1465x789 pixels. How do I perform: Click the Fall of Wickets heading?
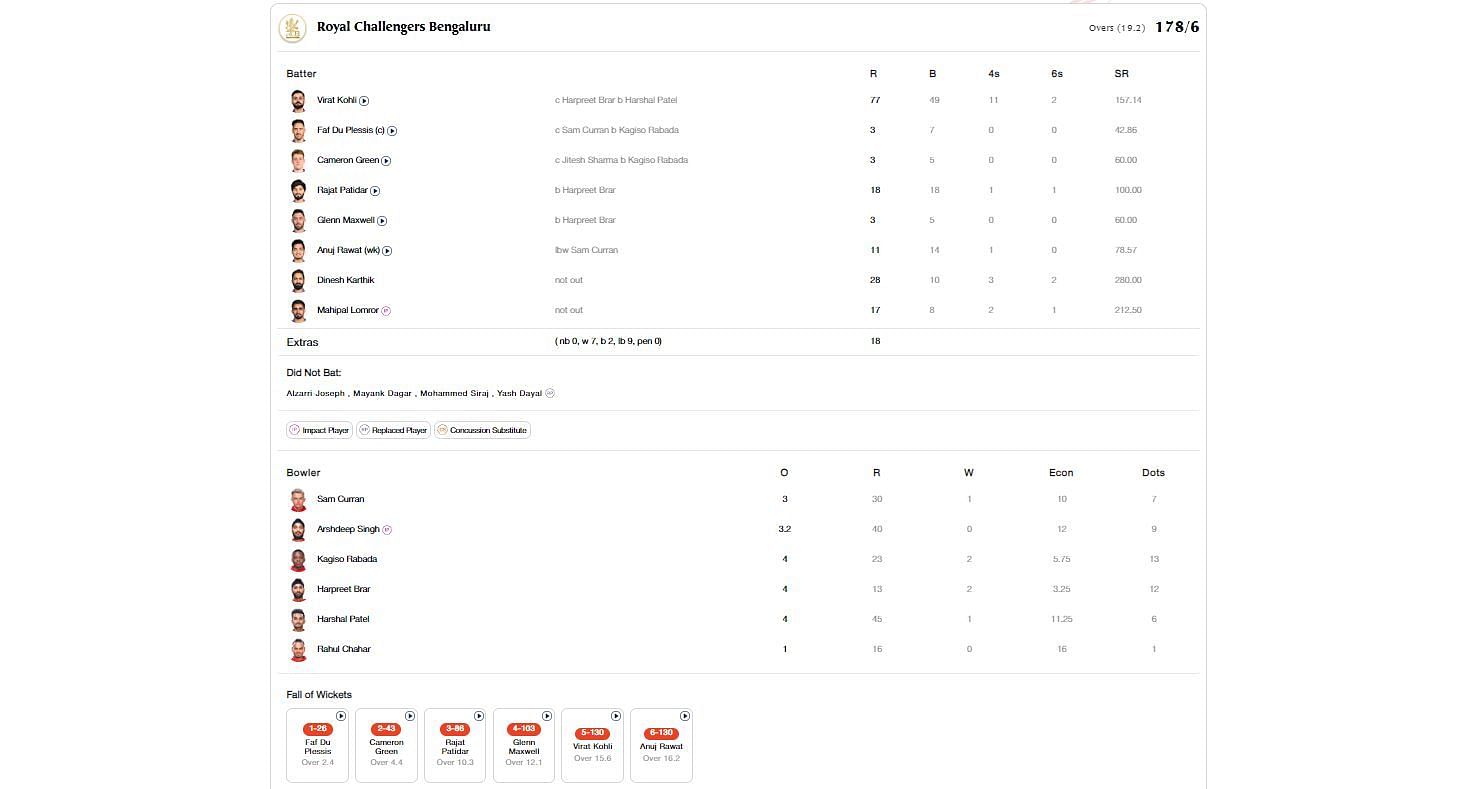pos(319,695)
